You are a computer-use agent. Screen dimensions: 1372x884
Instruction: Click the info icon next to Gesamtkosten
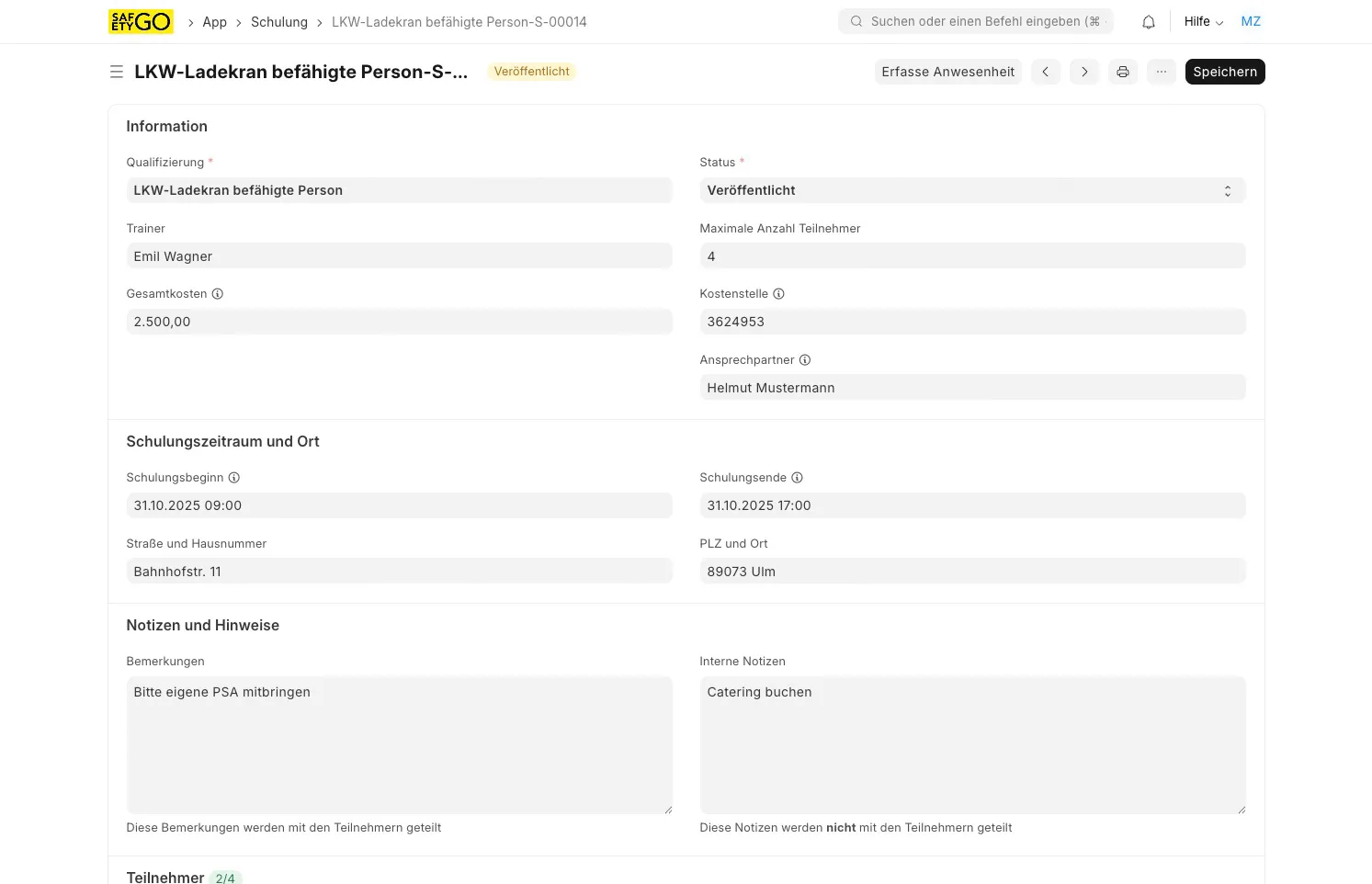point(217,293)
